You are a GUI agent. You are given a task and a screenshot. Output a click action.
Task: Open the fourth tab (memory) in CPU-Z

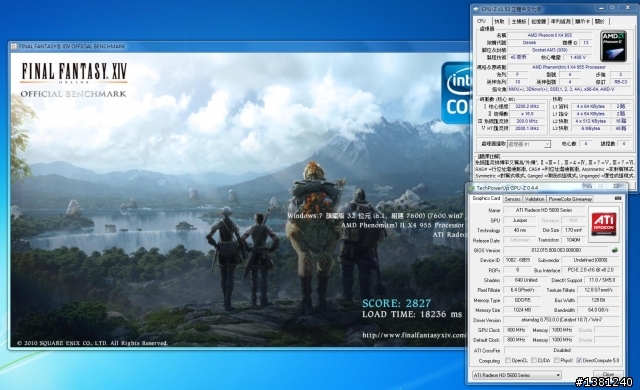coord(538,22)
